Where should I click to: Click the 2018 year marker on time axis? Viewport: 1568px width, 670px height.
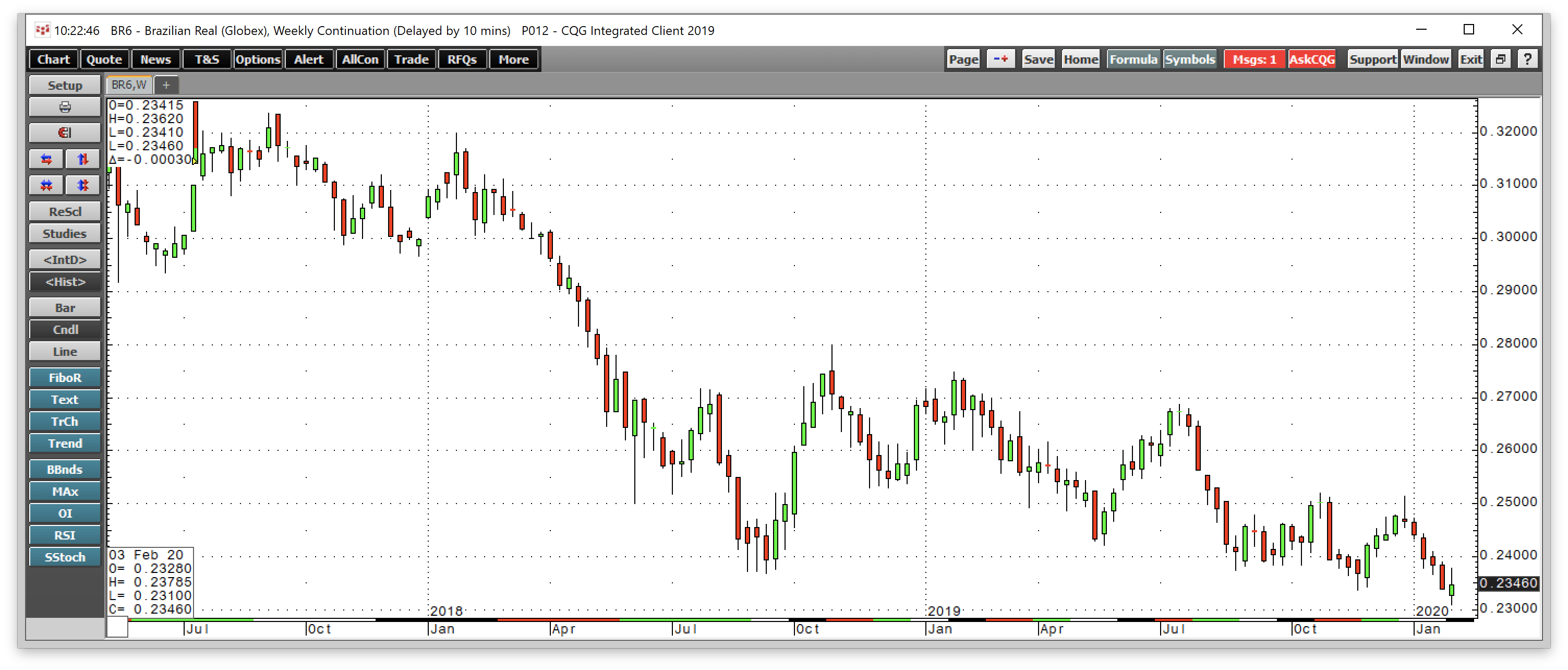tap(446, 611)
